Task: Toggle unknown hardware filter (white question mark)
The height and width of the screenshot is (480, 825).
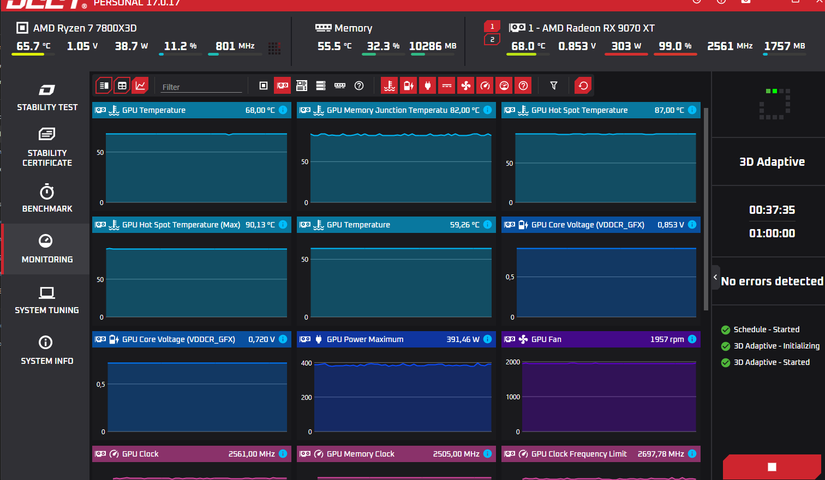Action: tap(359, 86)
